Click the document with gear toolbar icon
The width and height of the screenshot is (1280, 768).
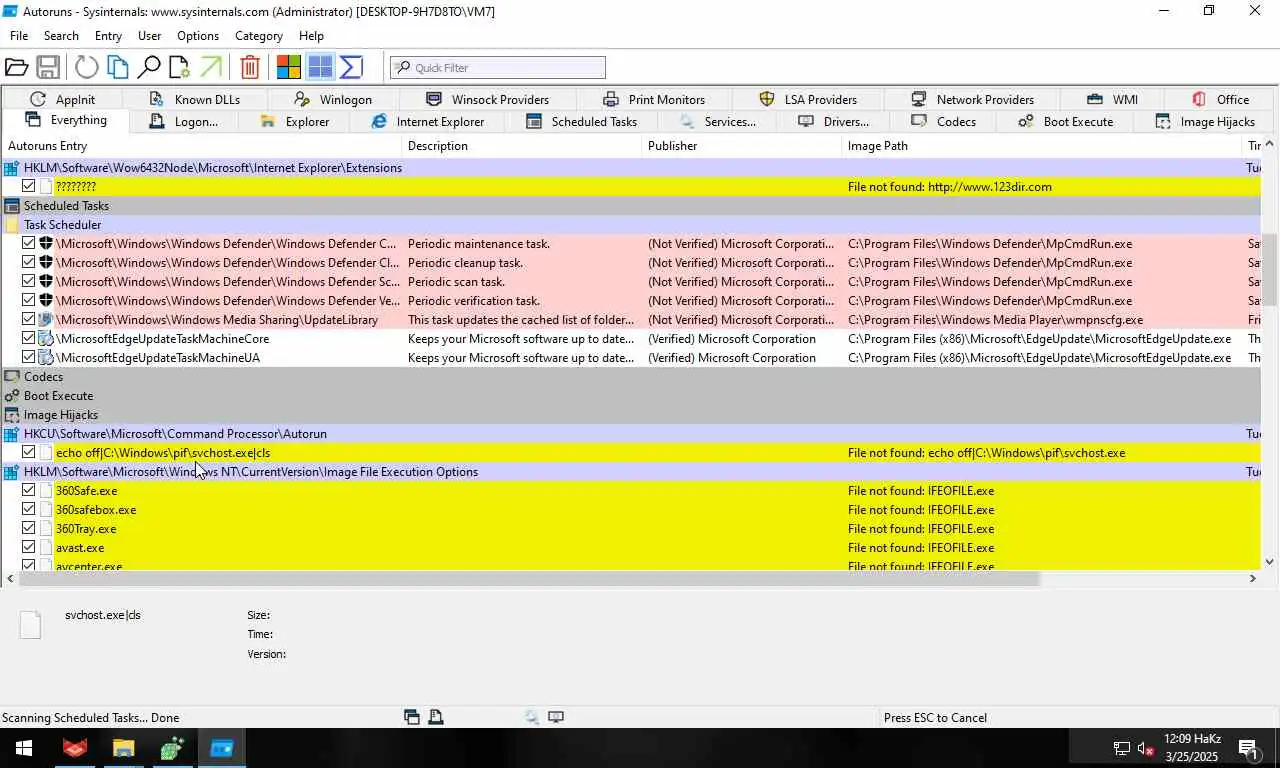(x=179, y=67)
